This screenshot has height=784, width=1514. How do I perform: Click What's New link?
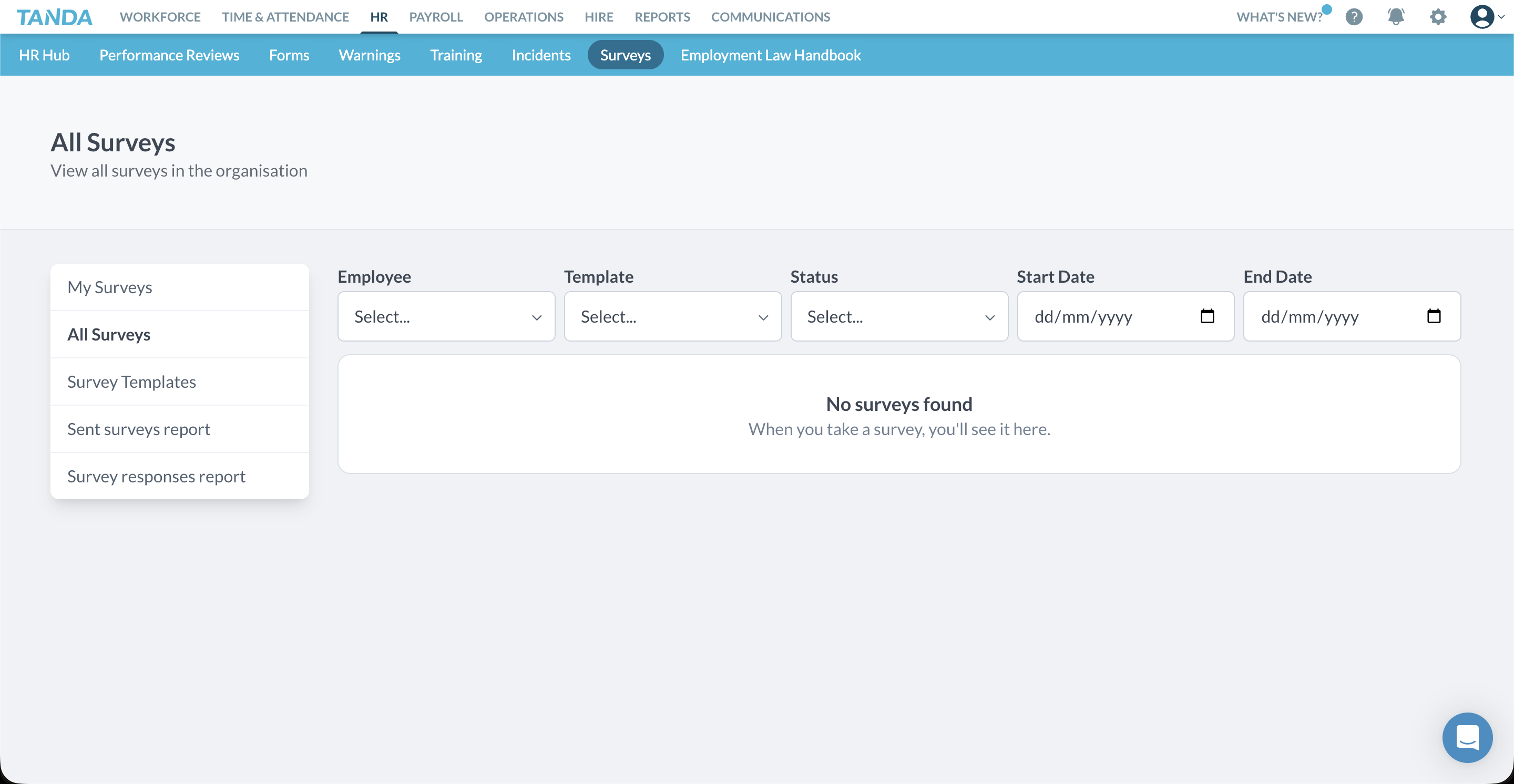click(x=1279, y=17)
